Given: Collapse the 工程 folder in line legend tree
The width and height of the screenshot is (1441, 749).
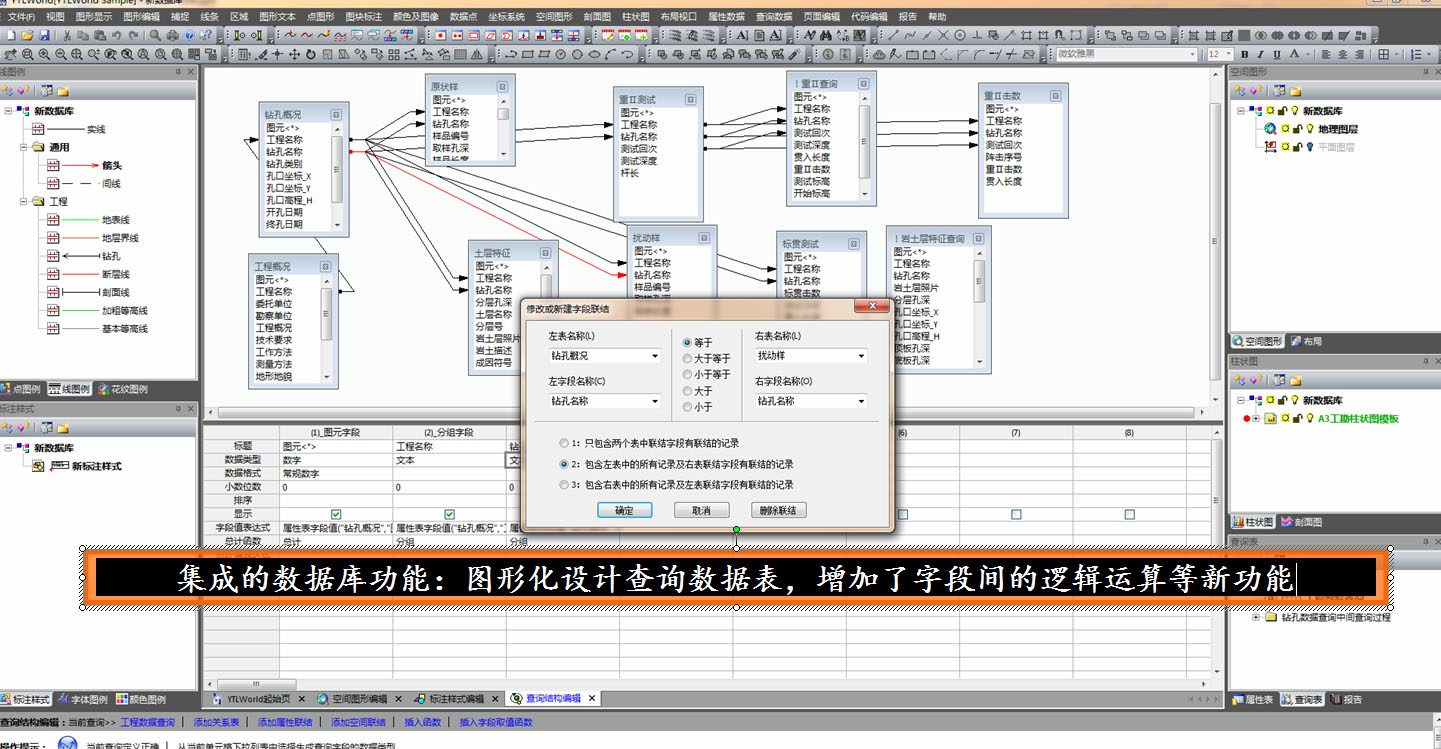Looking at the screenshot, I should point(22,201).
